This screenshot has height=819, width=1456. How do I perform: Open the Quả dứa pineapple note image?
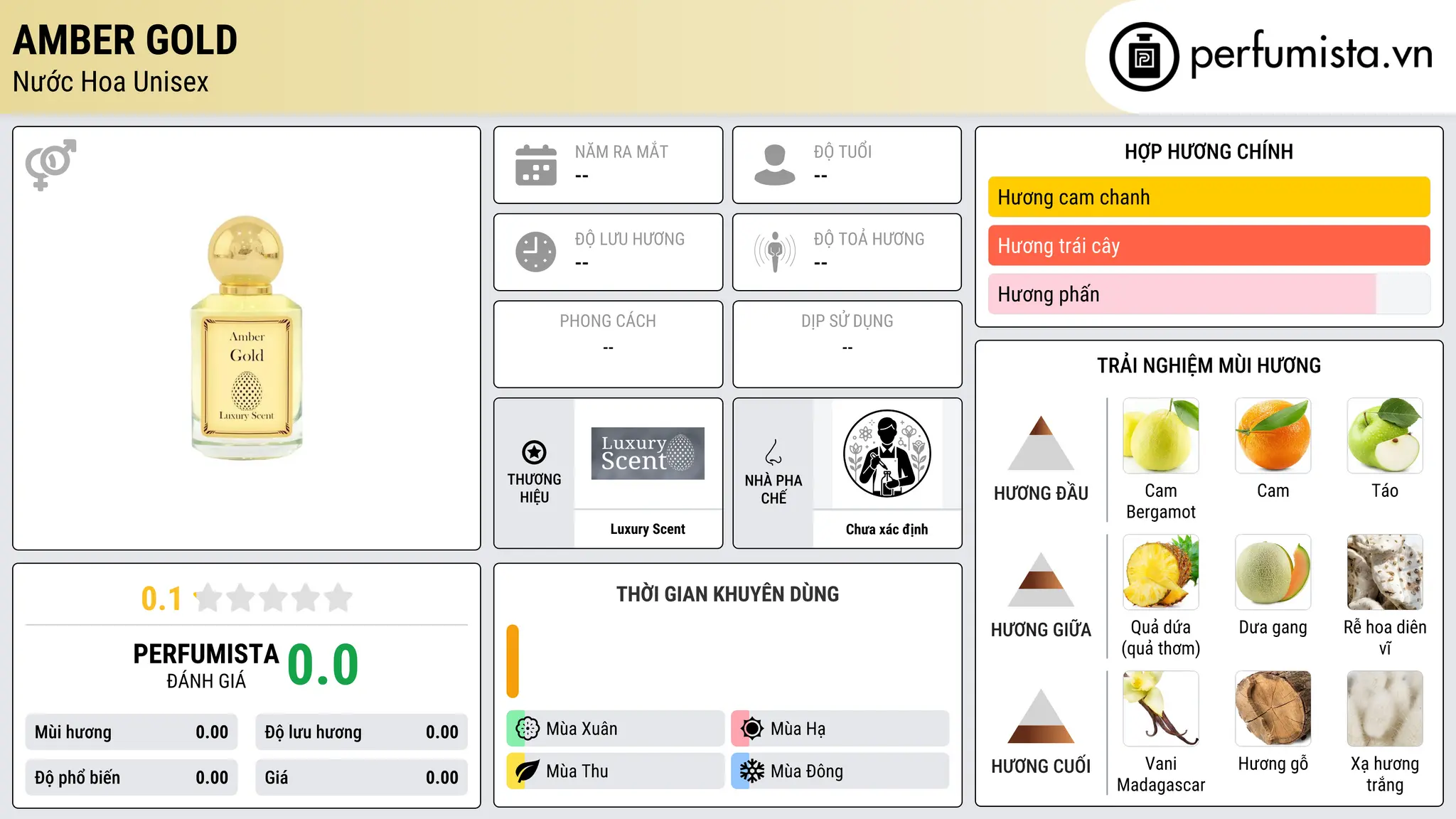click(x=1161, y=572)
